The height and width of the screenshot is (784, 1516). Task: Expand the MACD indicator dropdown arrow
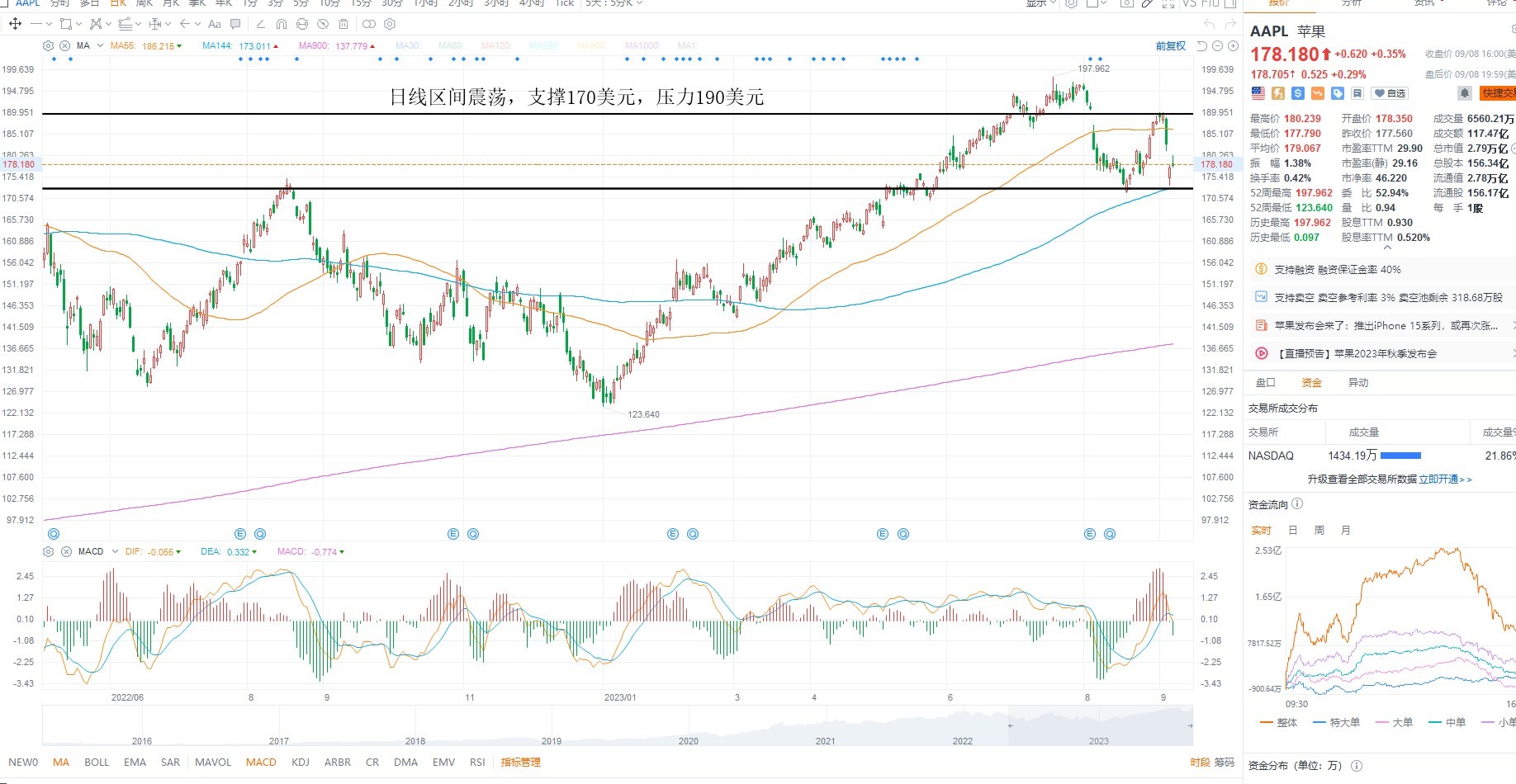click(115, 551)
